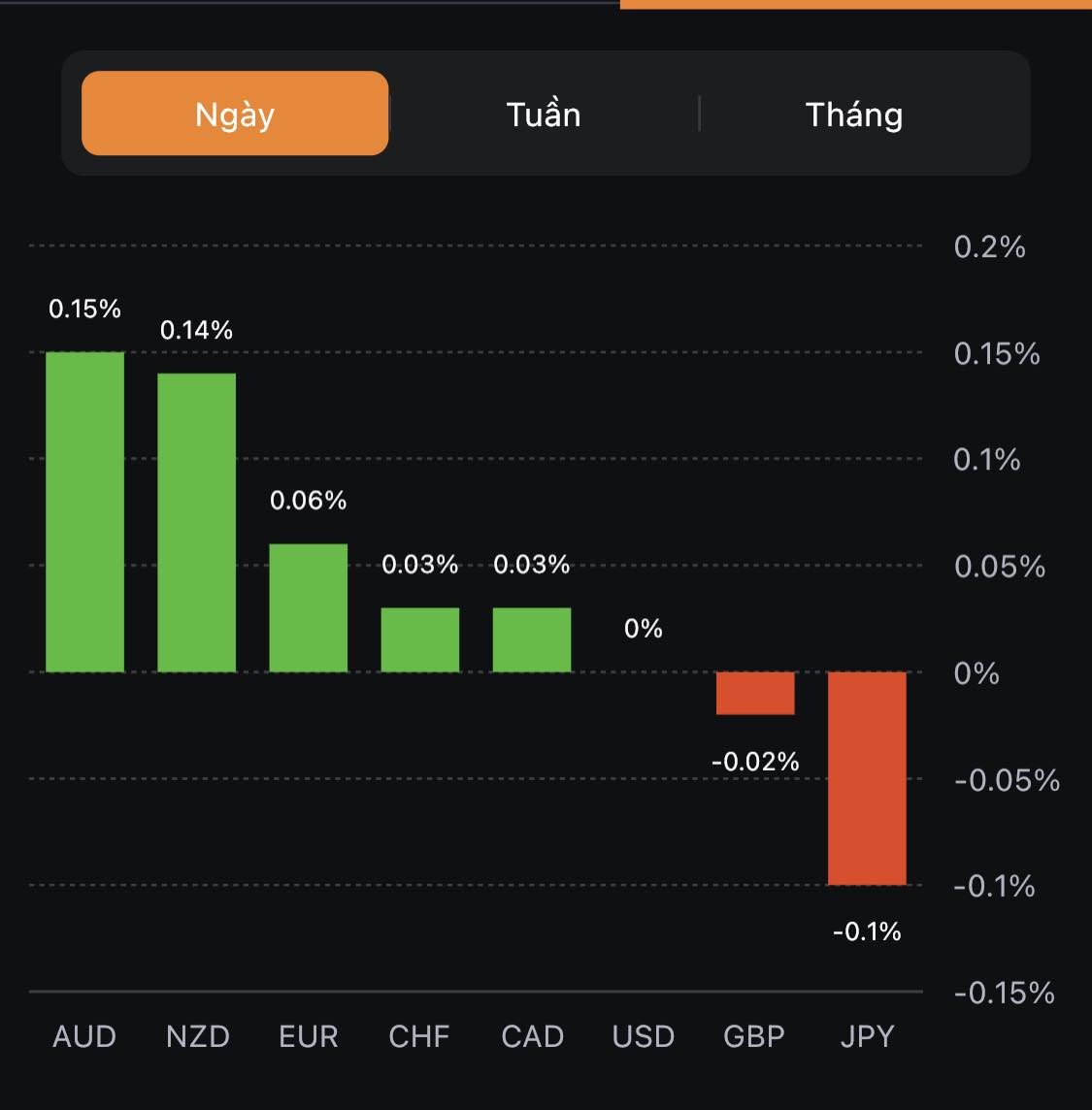This screenshot has height=1110, width=1092.
Task: Click the green NZD bar
Action: [x=197, y=522]
